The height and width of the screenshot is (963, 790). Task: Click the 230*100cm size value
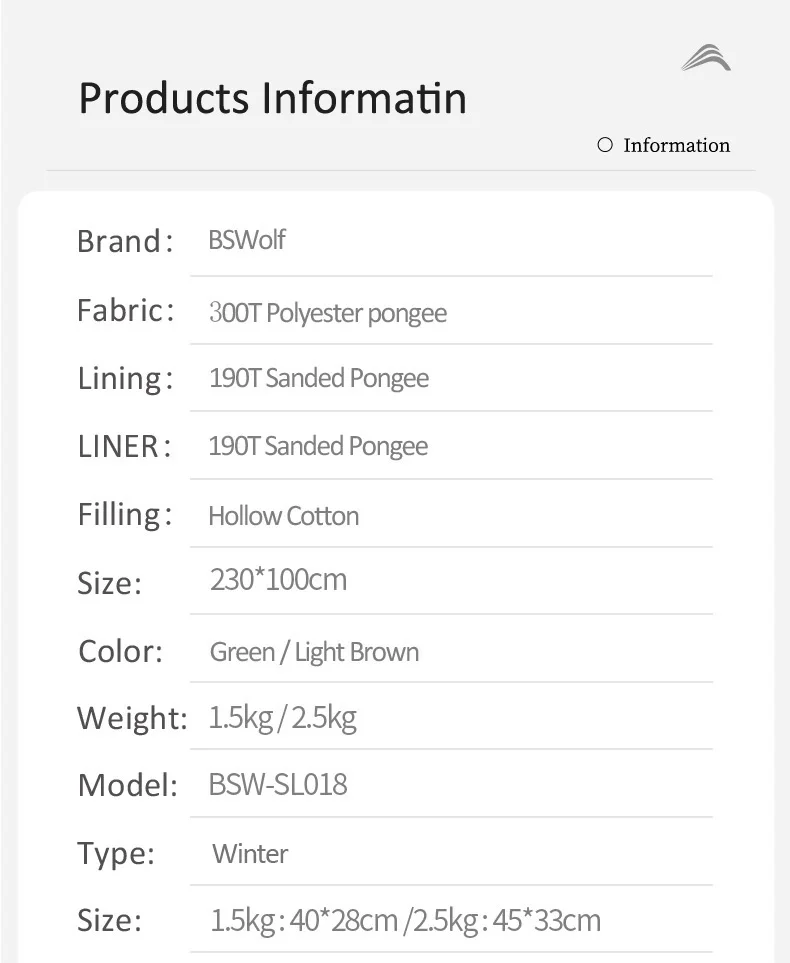(278, 579)
